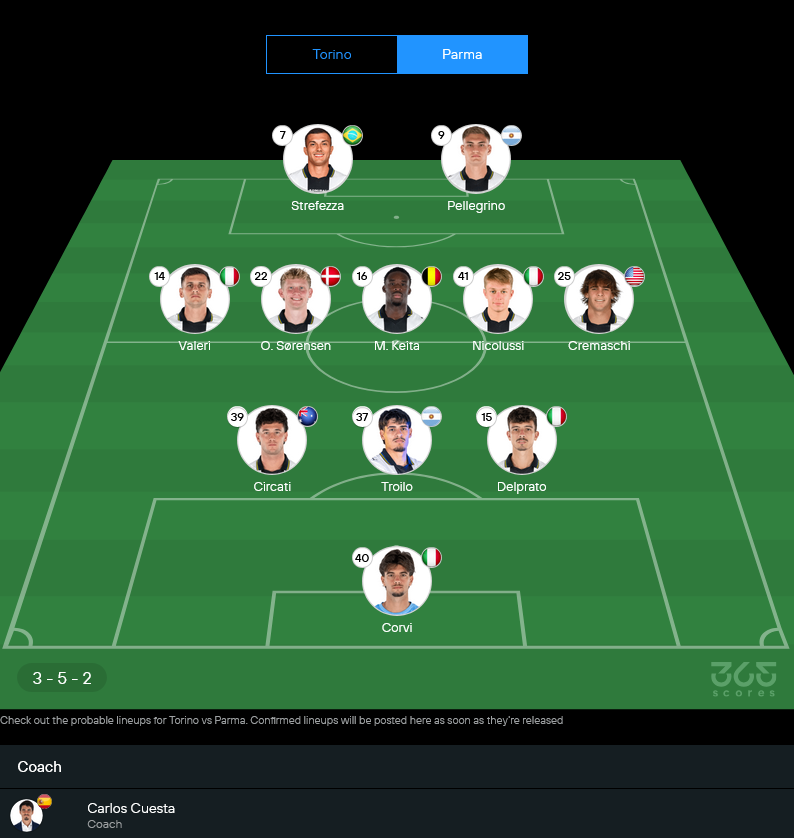
Task: Select the Parma lineup tab
Action: (462, 55)
